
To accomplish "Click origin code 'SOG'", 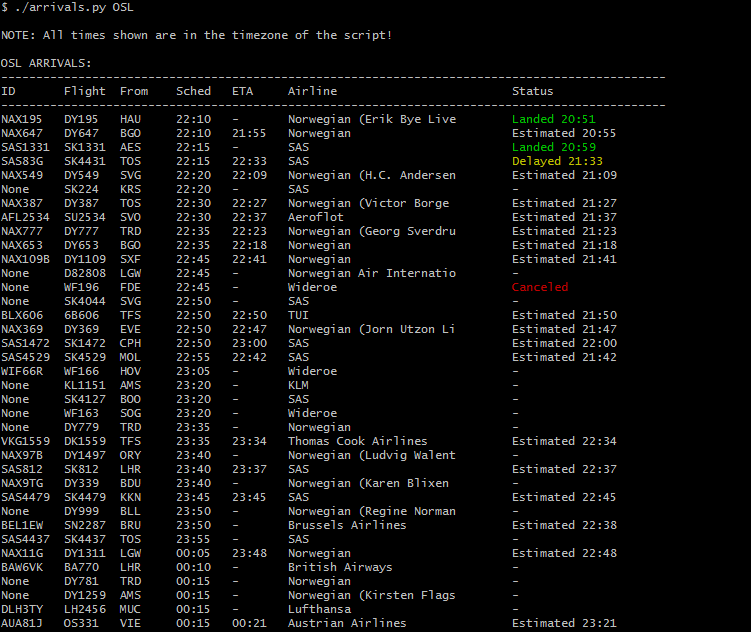I will 130,413.
